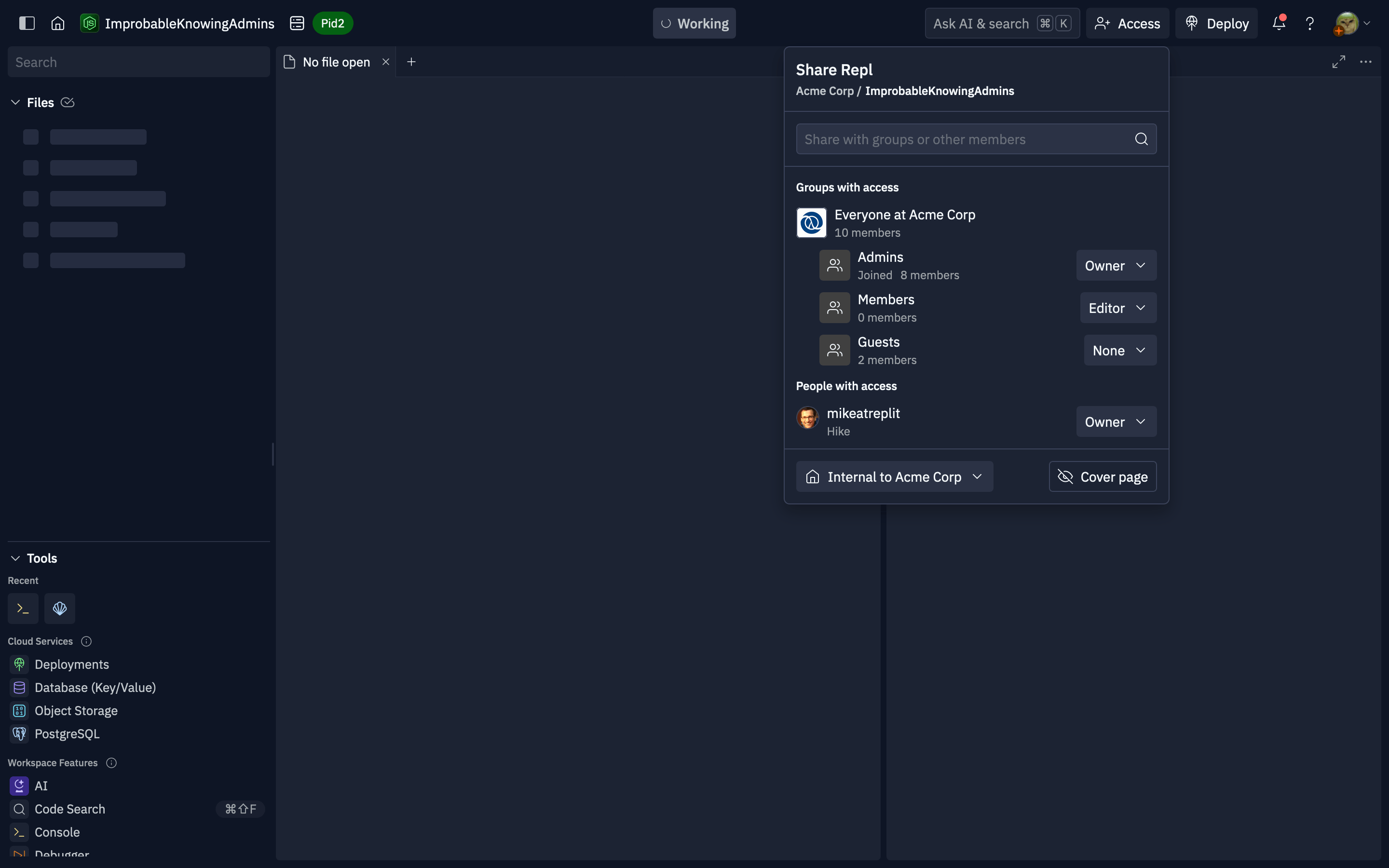Open the recent Shell tool icon
Image resolution: width=1389 pixels, height=868 pixels.
23,609
